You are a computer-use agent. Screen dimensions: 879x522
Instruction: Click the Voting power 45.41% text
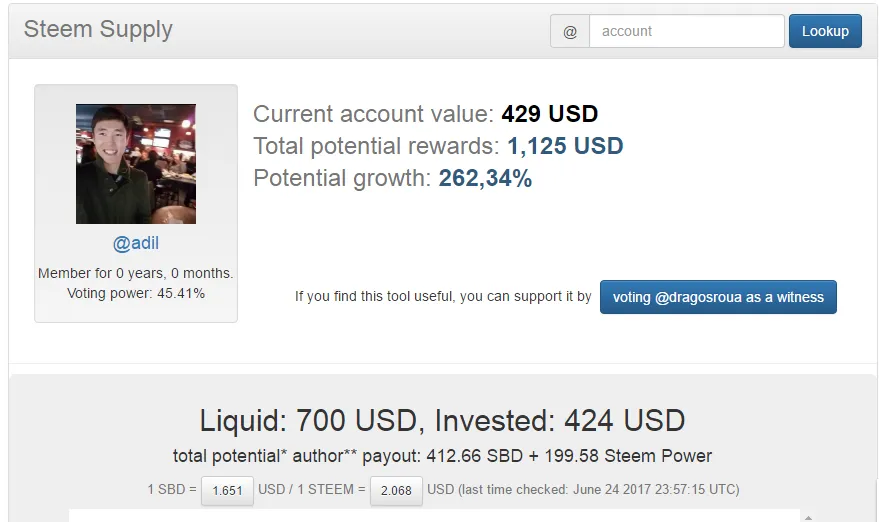pyautogui.click(x=136, y=293)
